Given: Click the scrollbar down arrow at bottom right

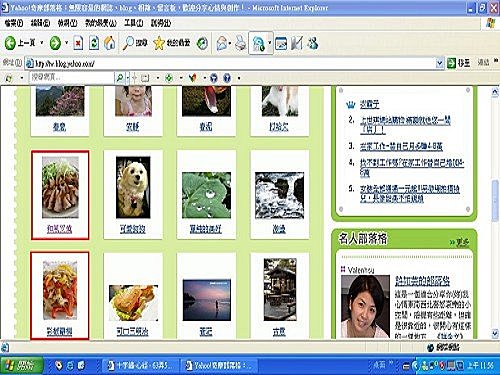Looking at the screenshot, I should click(x=495, y=333).
